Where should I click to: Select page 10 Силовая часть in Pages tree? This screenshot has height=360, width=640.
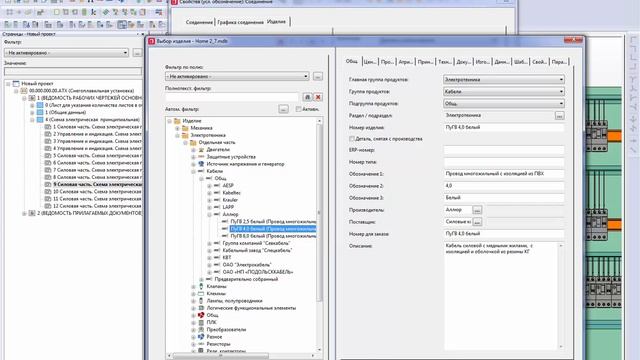pyautogui.click(x=97, y=191)
